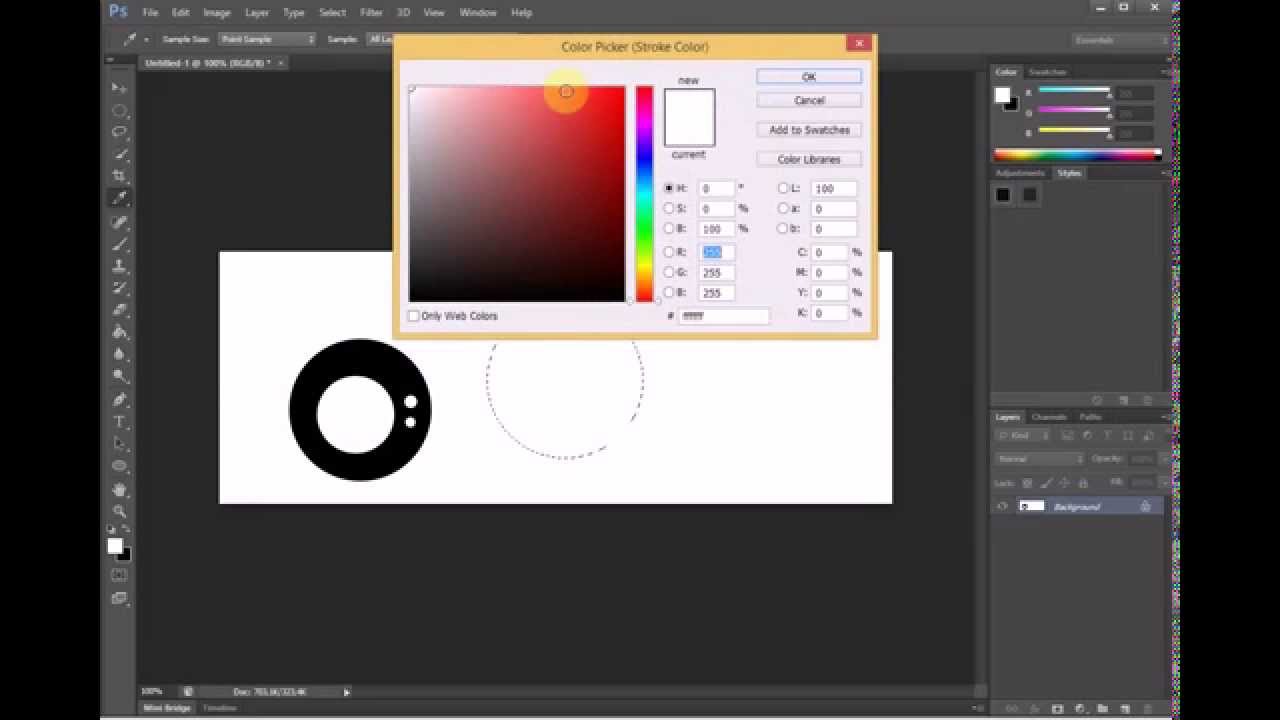Select the G green radio button
This screenshot has width=1280, height=720.
669,272
